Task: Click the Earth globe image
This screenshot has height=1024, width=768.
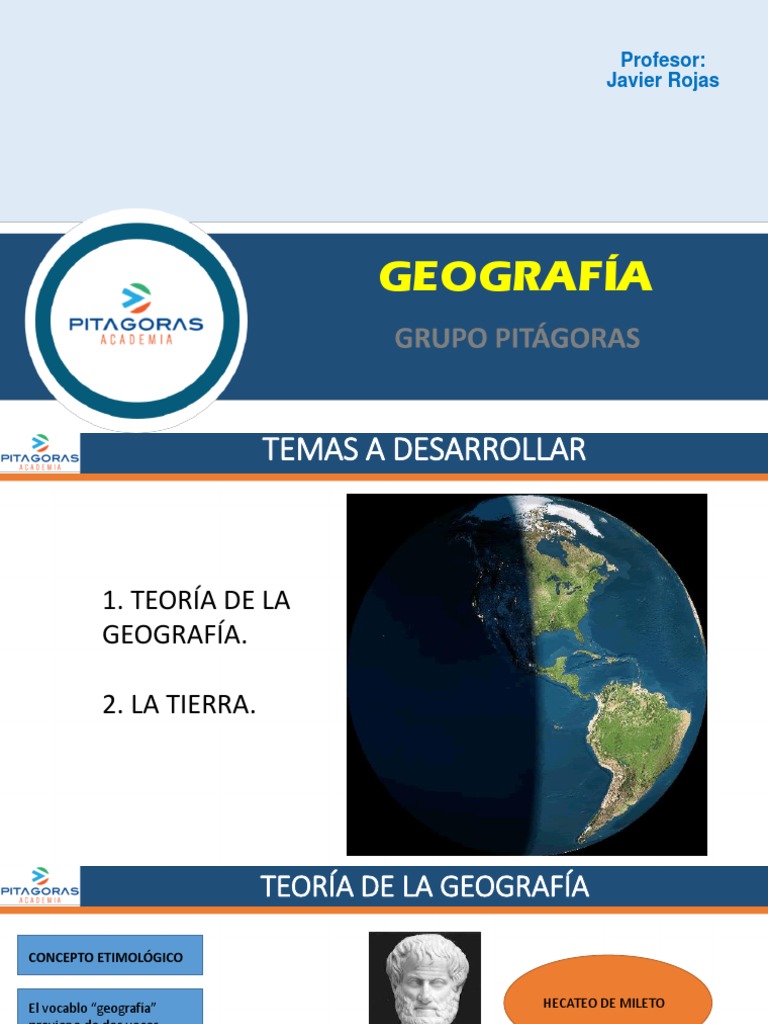Action: pyautogui.click(x=526, y=675)
